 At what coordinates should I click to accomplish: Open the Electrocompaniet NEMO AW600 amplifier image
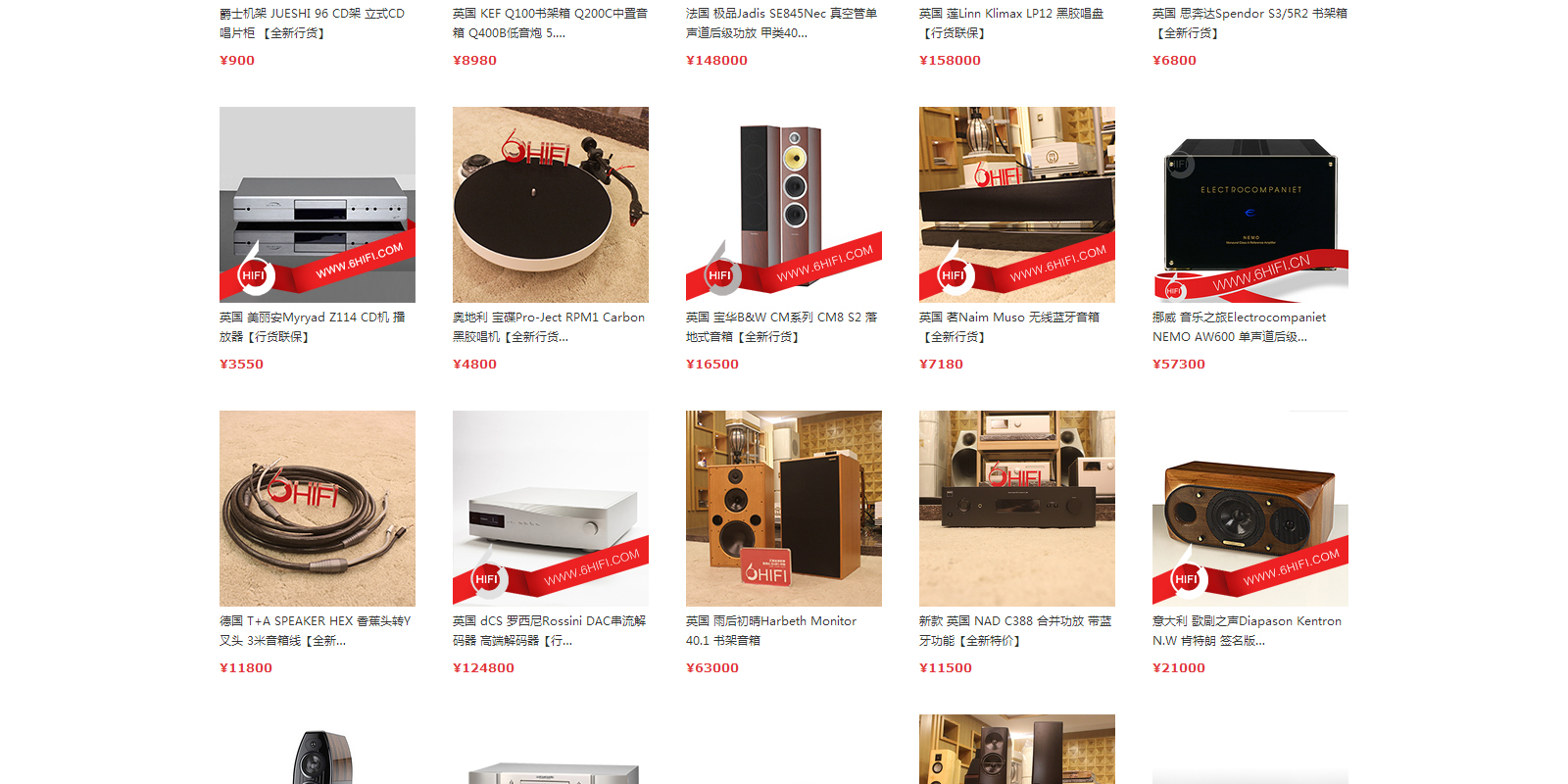tap(1250, 205)
